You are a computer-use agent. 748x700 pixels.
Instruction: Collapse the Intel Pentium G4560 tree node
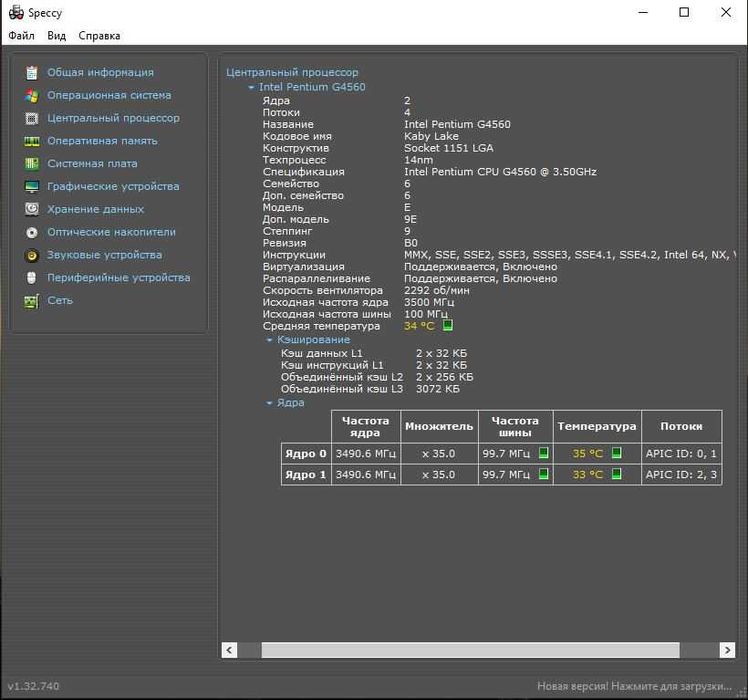(x=251, y=87)
